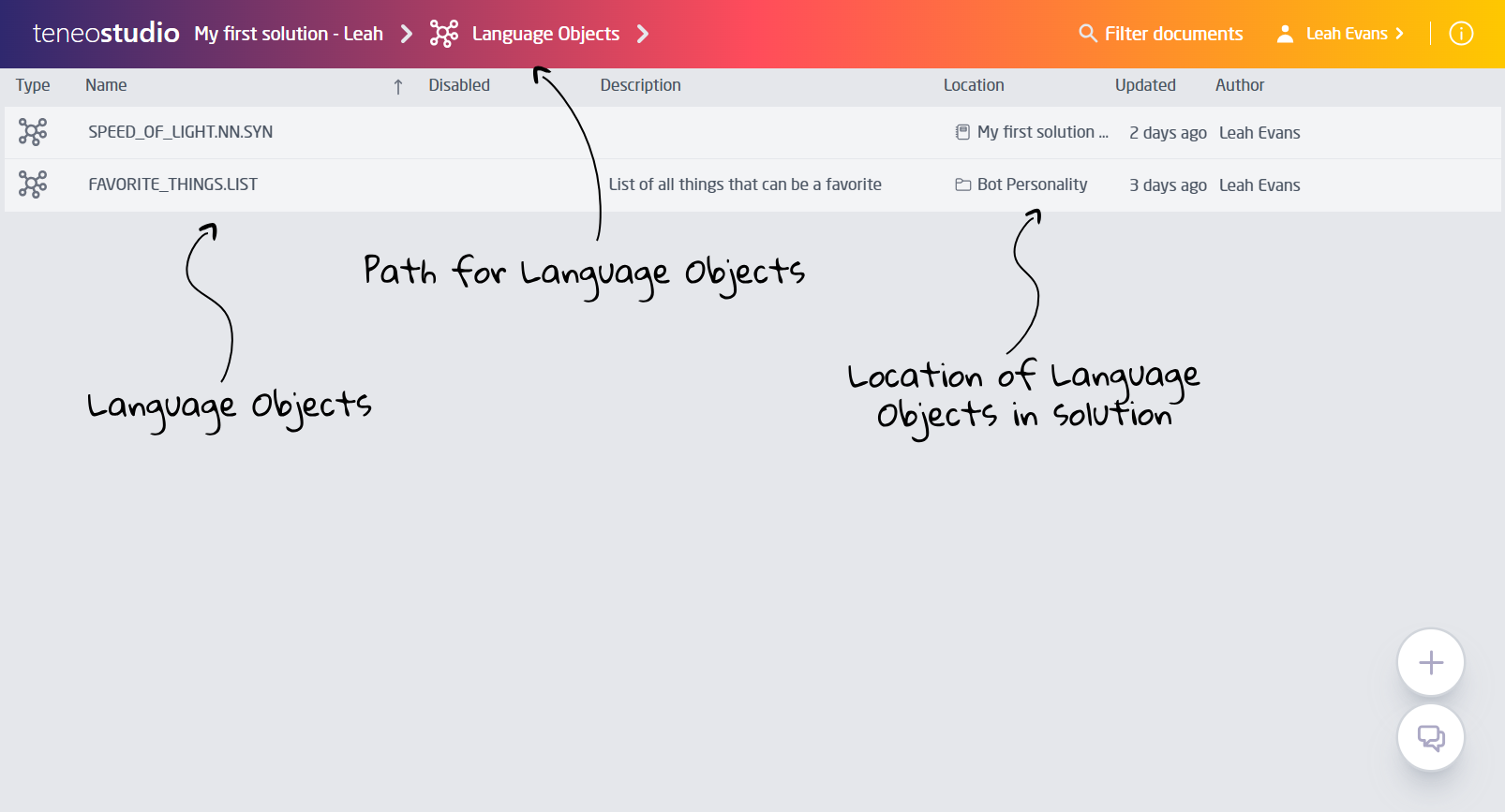Image resolution: width=1505 pixels, height=812 pixels.
Task: Click the folder icon beside Bot Personality
Action: pyautogui.click(x=962, y=185)
